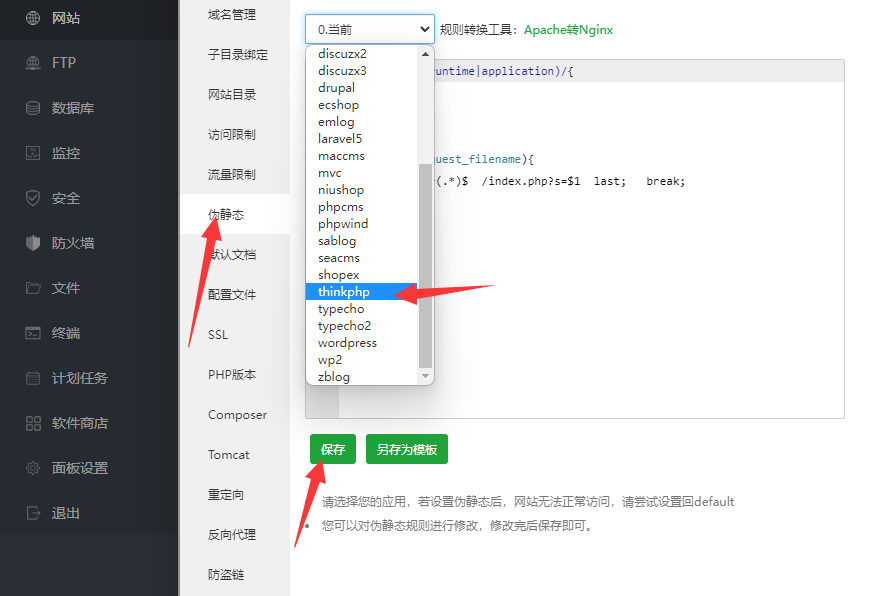896x596 pixels.
Task: Click the 安全 shield-check icon
Action: tap(33, 198)
